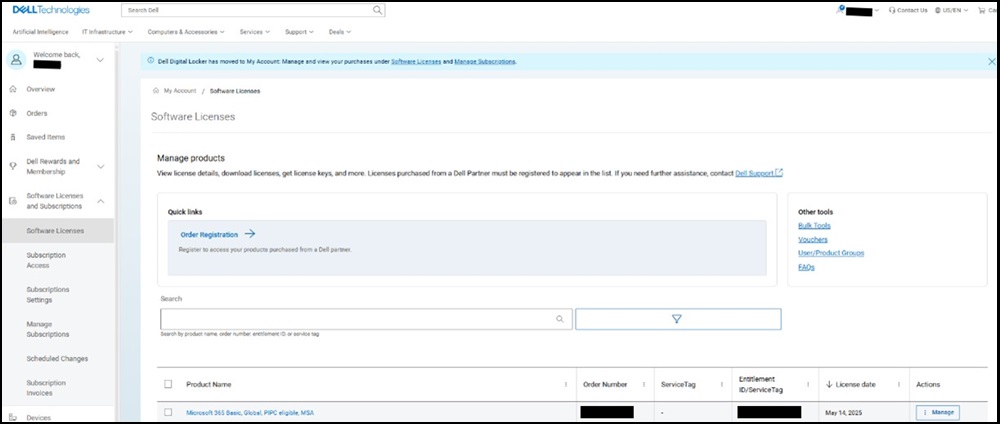This screenshot has width=1000, height=424.
Task: Open the Support menu
Action: (300, 32)
